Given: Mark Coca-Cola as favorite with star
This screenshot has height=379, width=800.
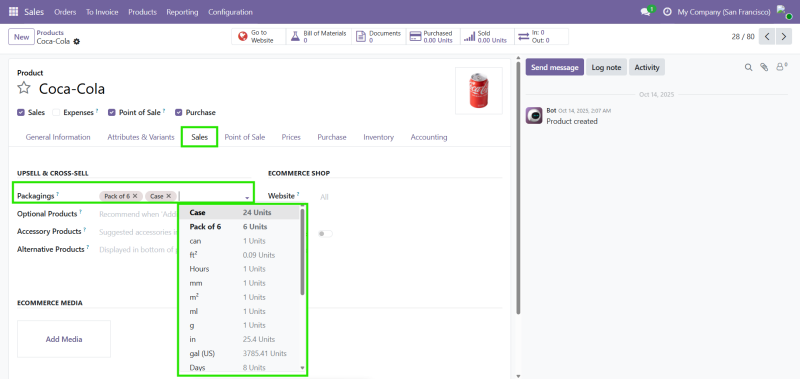Looking at the screenshot, I should point(24,88).
